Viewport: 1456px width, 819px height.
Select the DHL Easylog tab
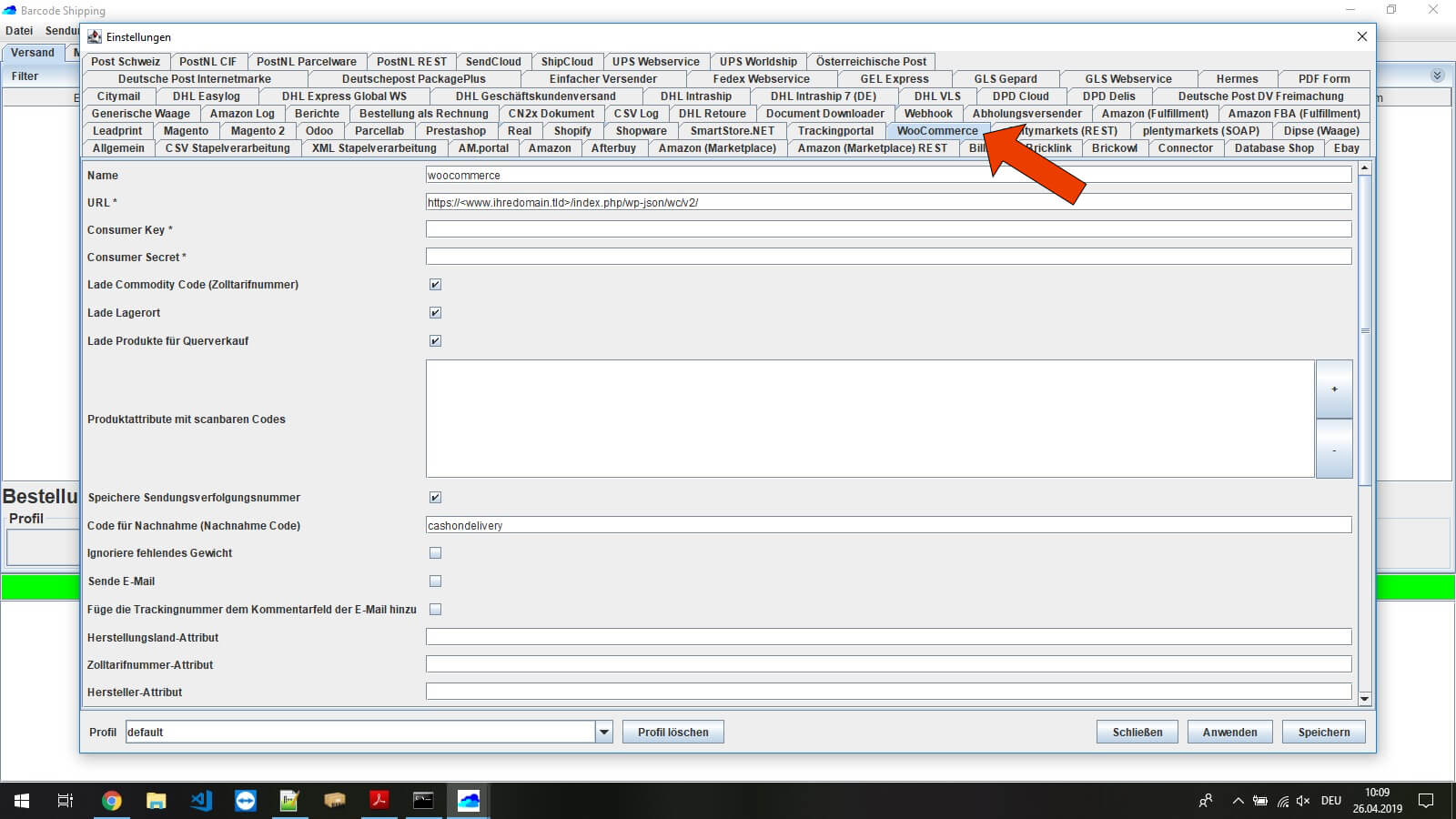[x=207, y=96]
